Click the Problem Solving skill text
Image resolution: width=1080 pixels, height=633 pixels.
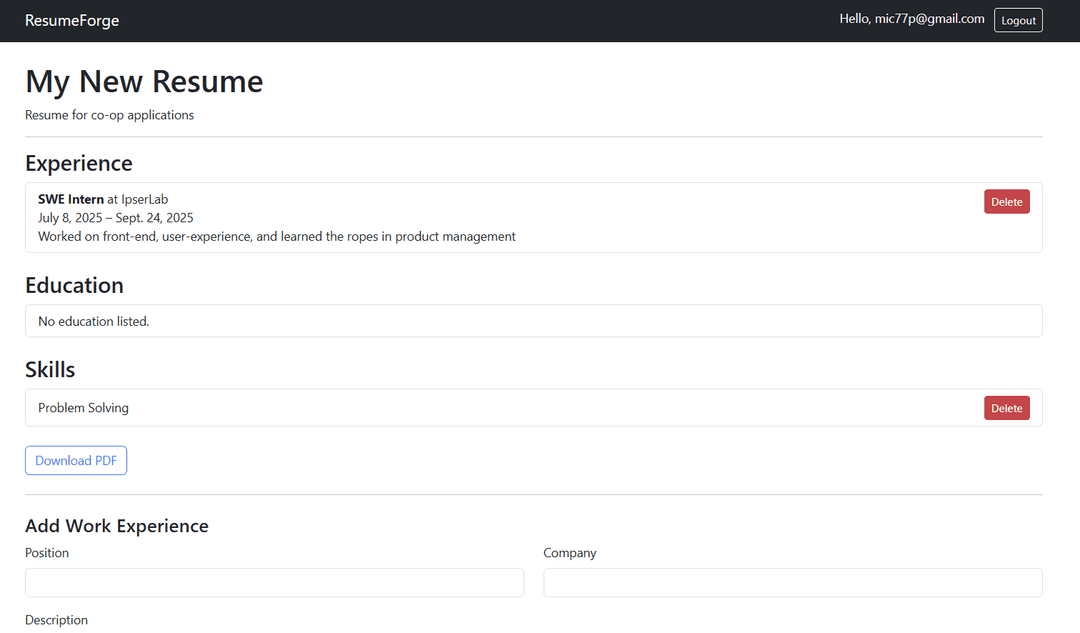(83, 408)
